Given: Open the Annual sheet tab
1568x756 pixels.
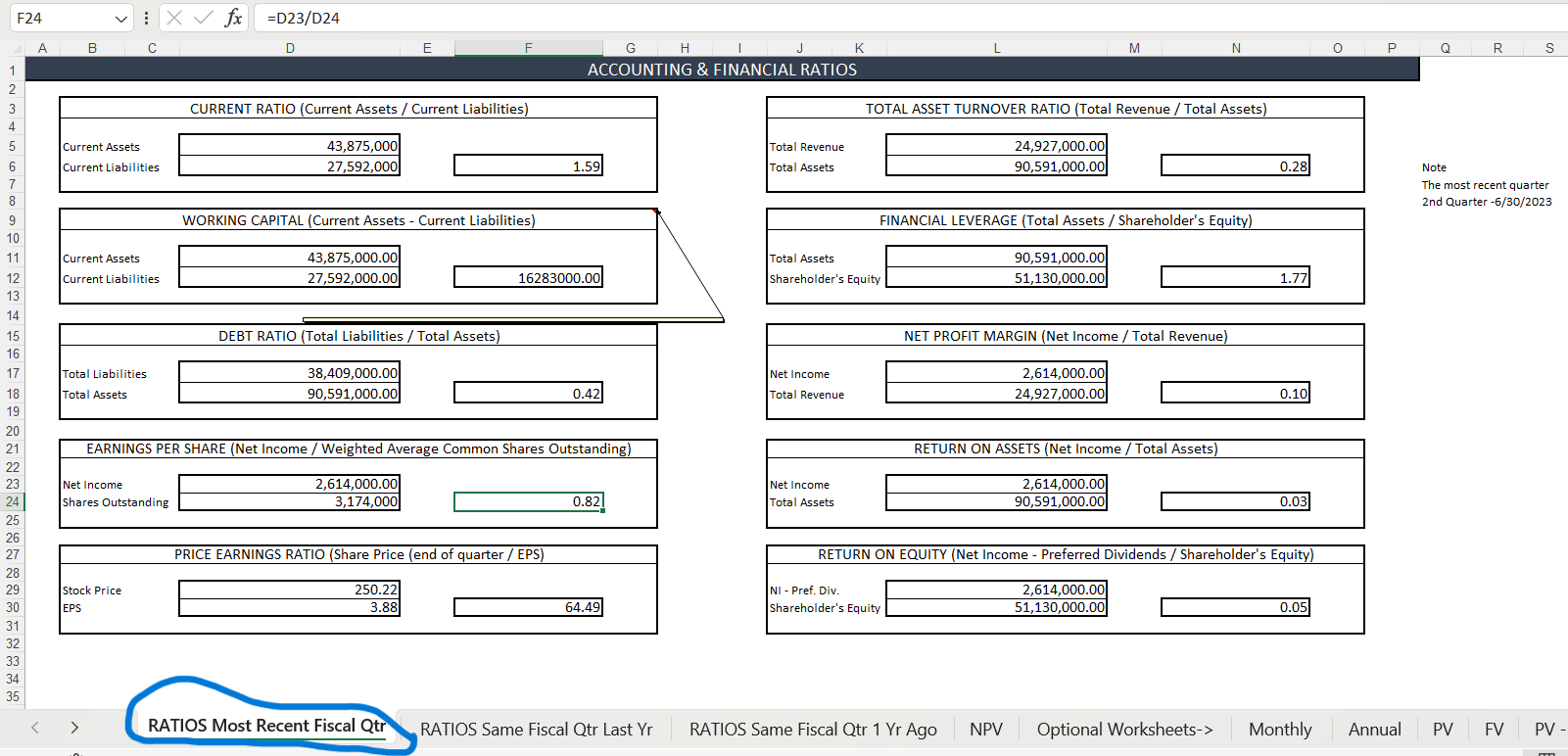Looking at the screenshot, I should click(1374, 730).
